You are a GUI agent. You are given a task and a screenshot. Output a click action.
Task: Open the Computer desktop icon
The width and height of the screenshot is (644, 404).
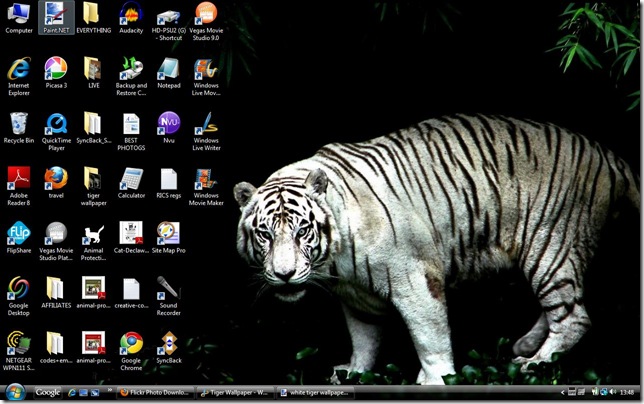coord(18,18)
